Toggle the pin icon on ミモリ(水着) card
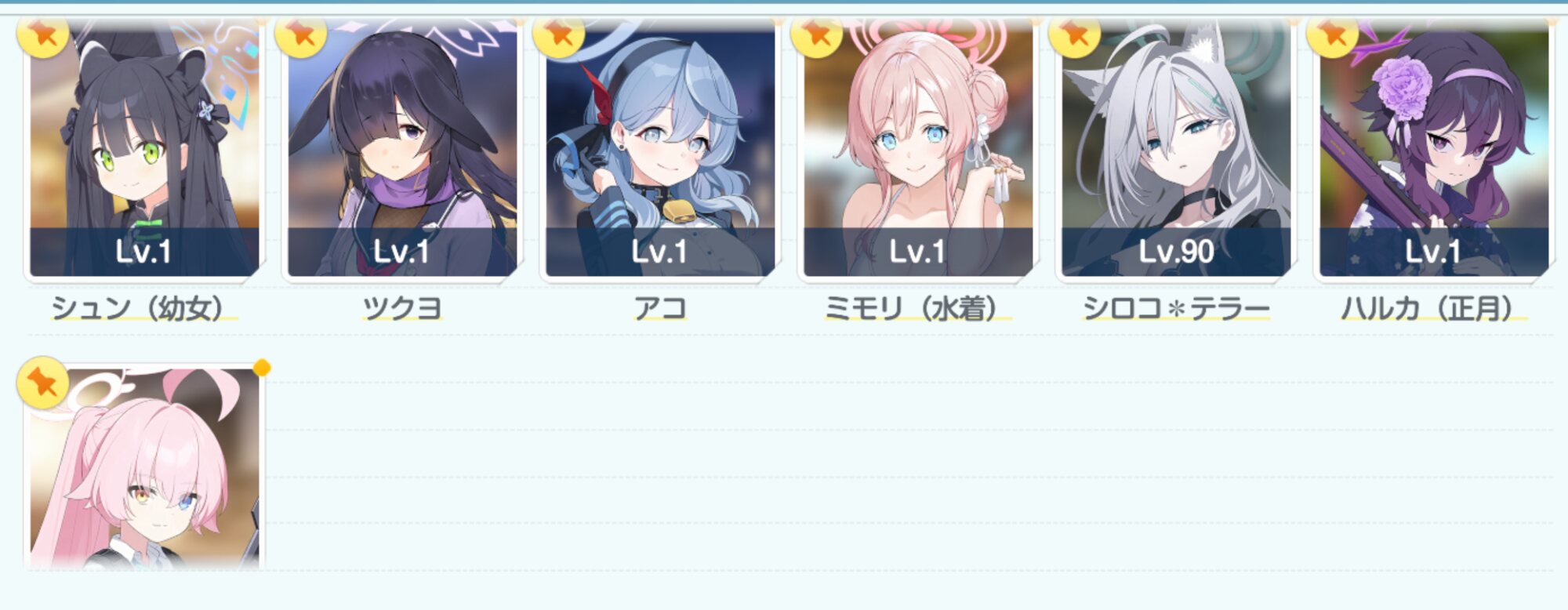1568x610 pixels. 816,37
